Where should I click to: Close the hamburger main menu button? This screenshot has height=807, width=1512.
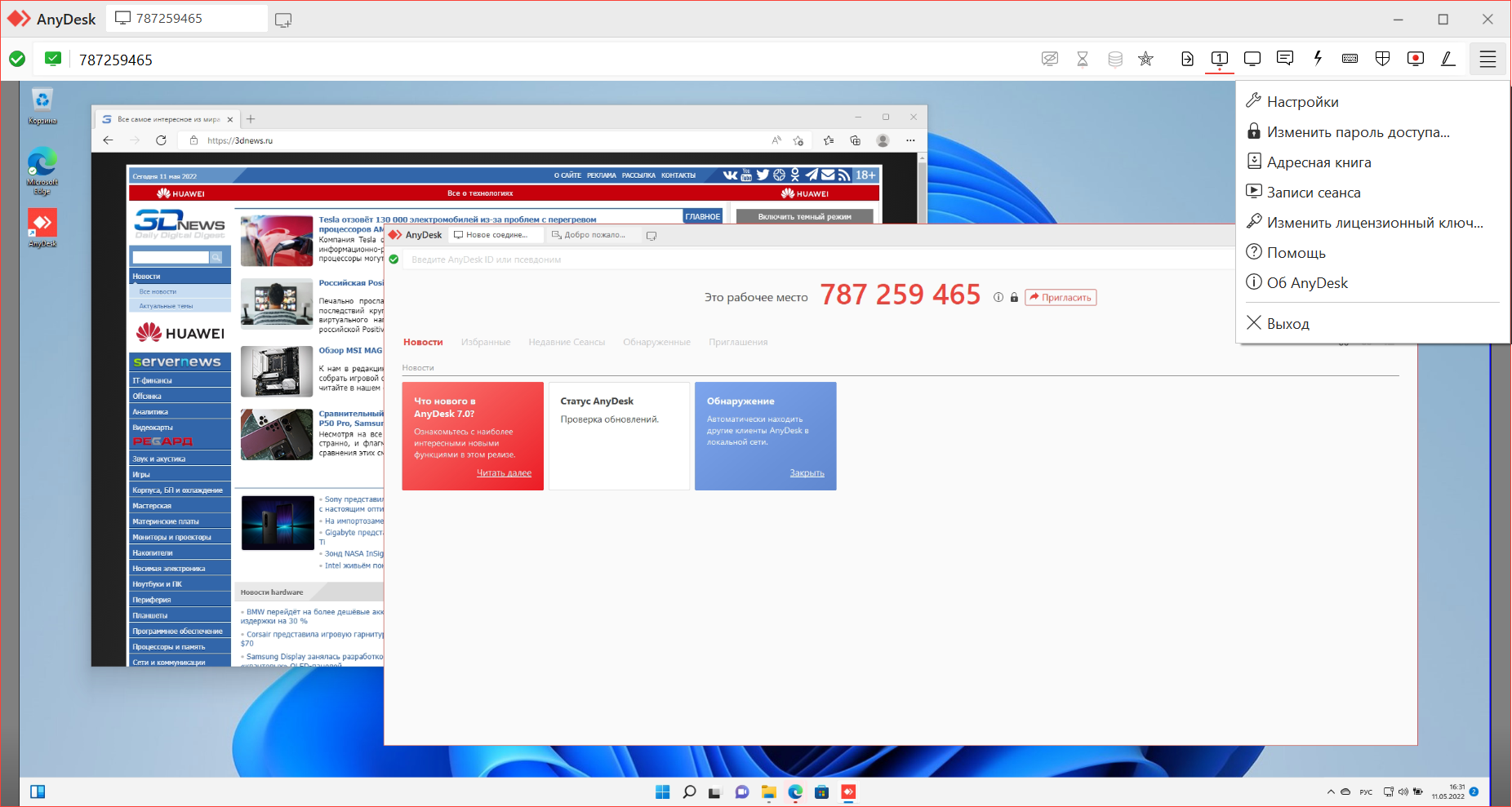[1488, 59]
